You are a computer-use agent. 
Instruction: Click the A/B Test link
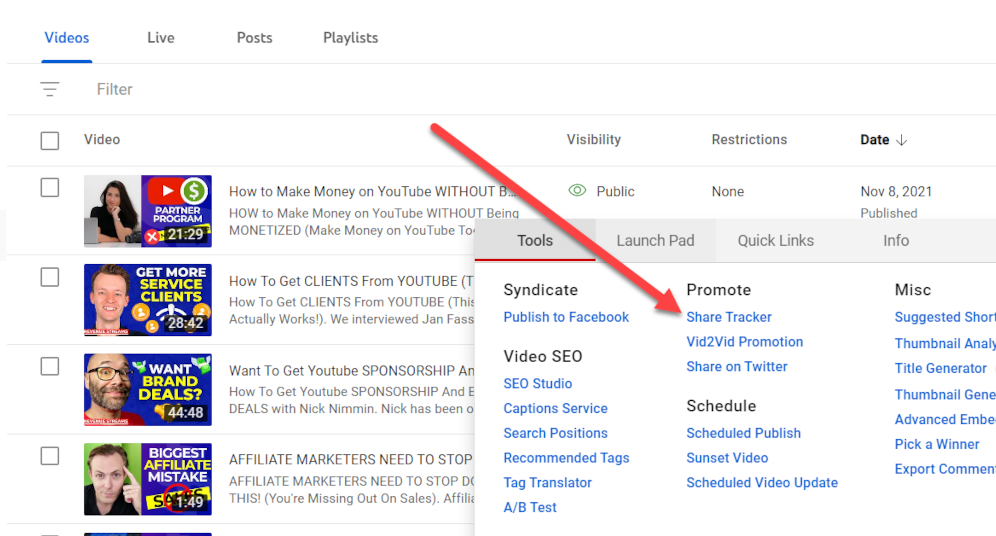click(530, 507)
